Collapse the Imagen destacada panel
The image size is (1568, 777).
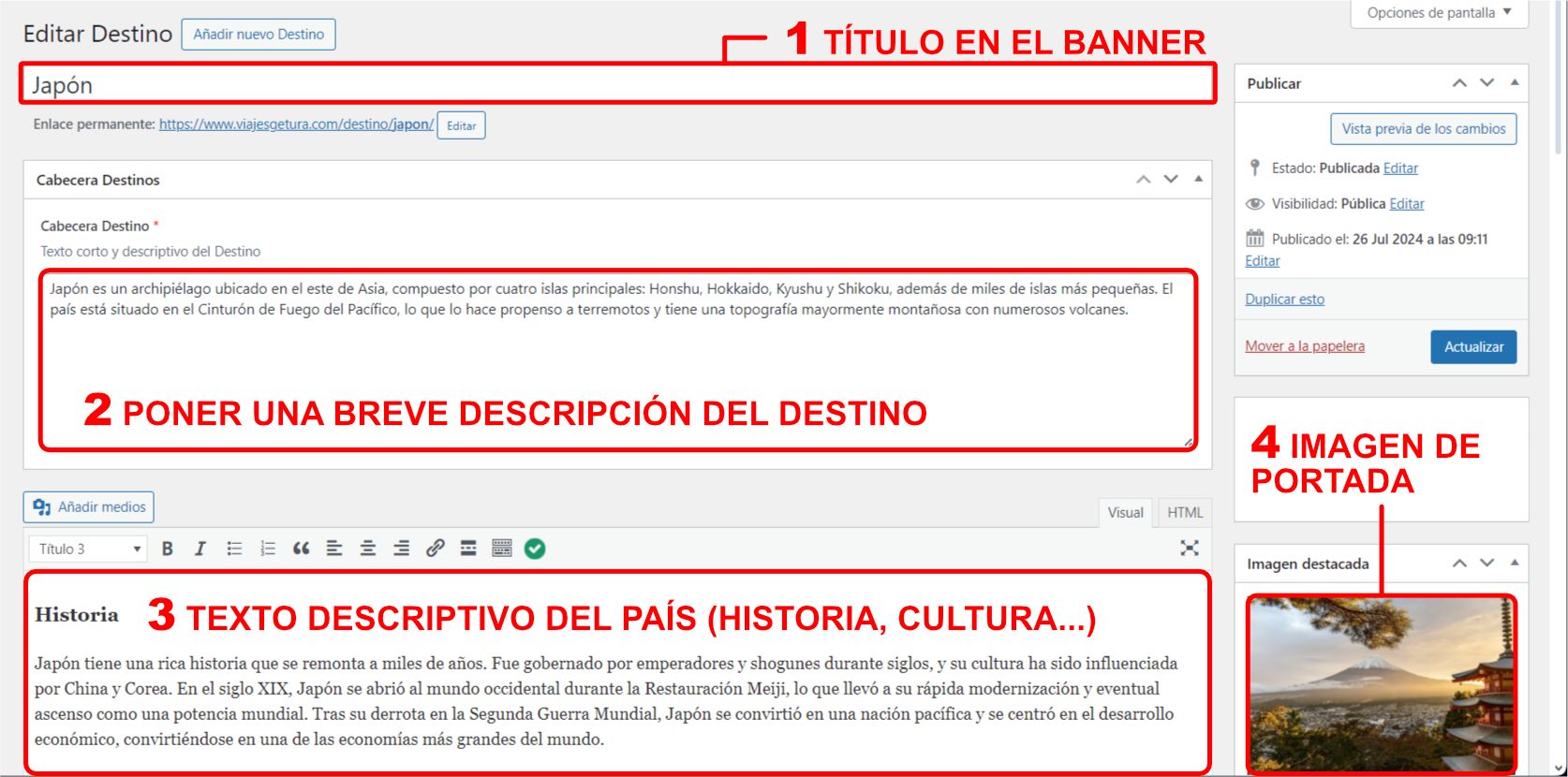[x=1515, y=563]
